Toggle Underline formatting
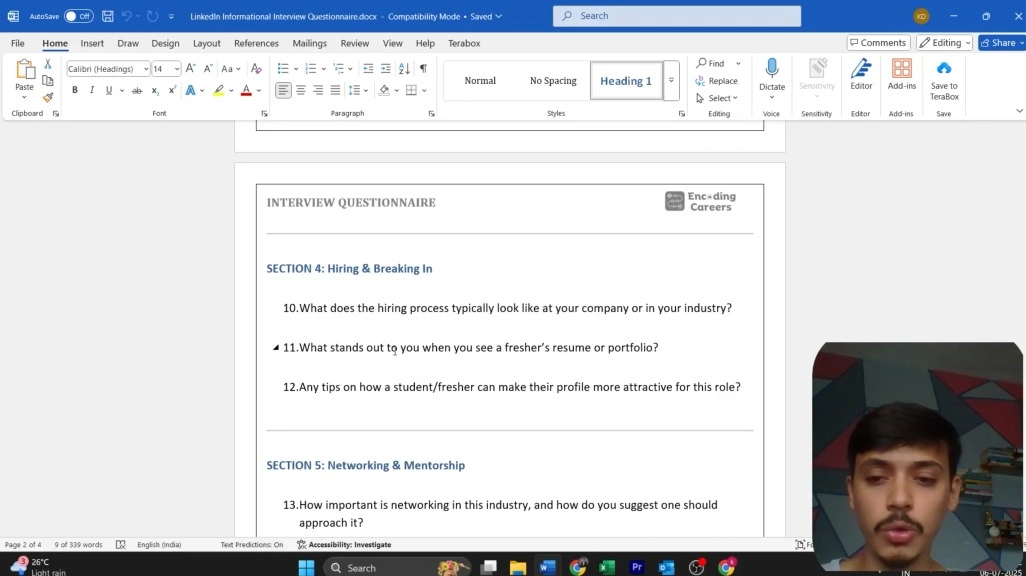 click(109, 90)
